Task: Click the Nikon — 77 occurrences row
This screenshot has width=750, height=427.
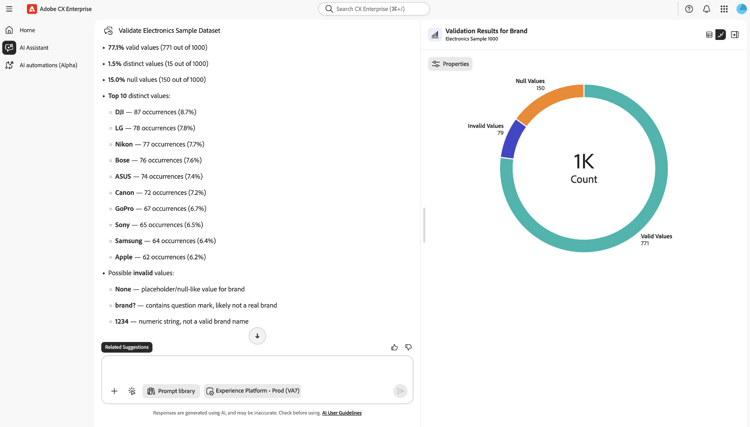Action: [160, 144]
